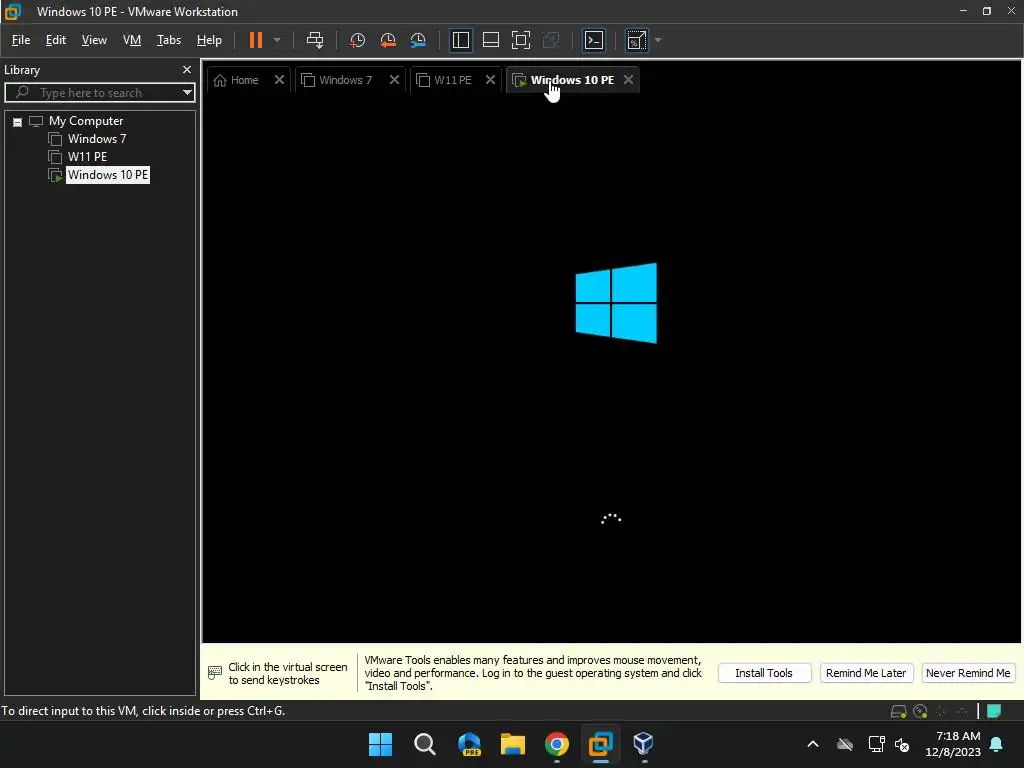The width and height of the screenshot is (1024, 768).
Task: Click Never Remind Me
Action: click(968, 673)
